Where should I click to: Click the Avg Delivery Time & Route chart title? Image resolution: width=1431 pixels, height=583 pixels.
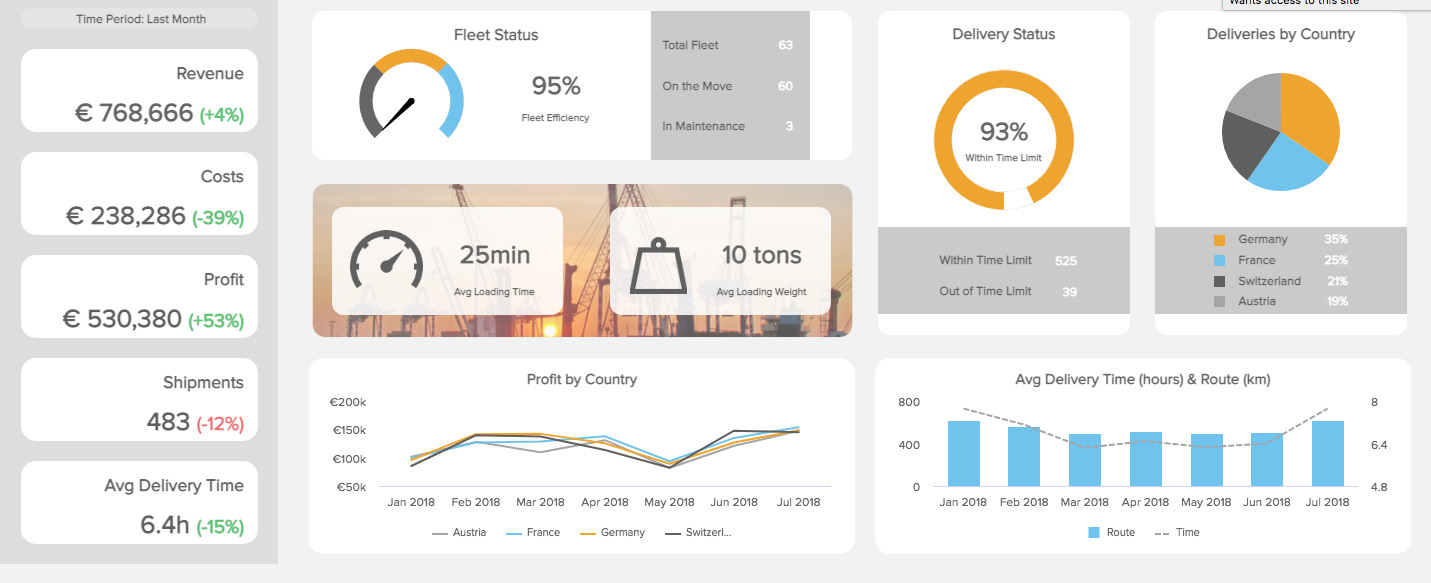tap(1143, 380)
